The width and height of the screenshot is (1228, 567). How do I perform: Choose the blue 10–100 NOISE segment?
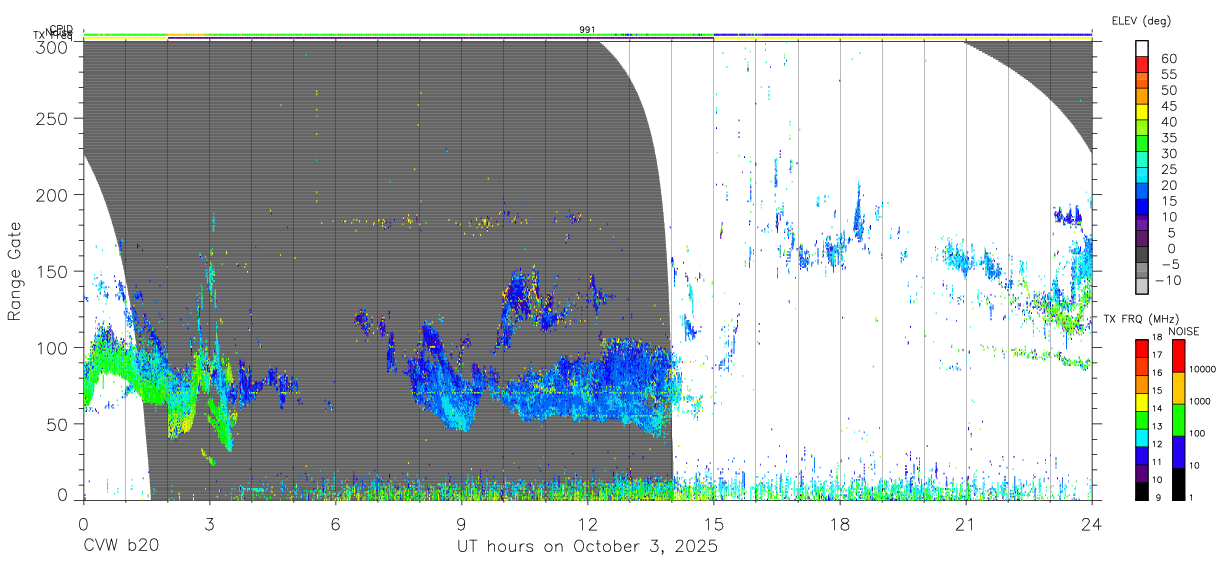click(x=1177, y=451)
